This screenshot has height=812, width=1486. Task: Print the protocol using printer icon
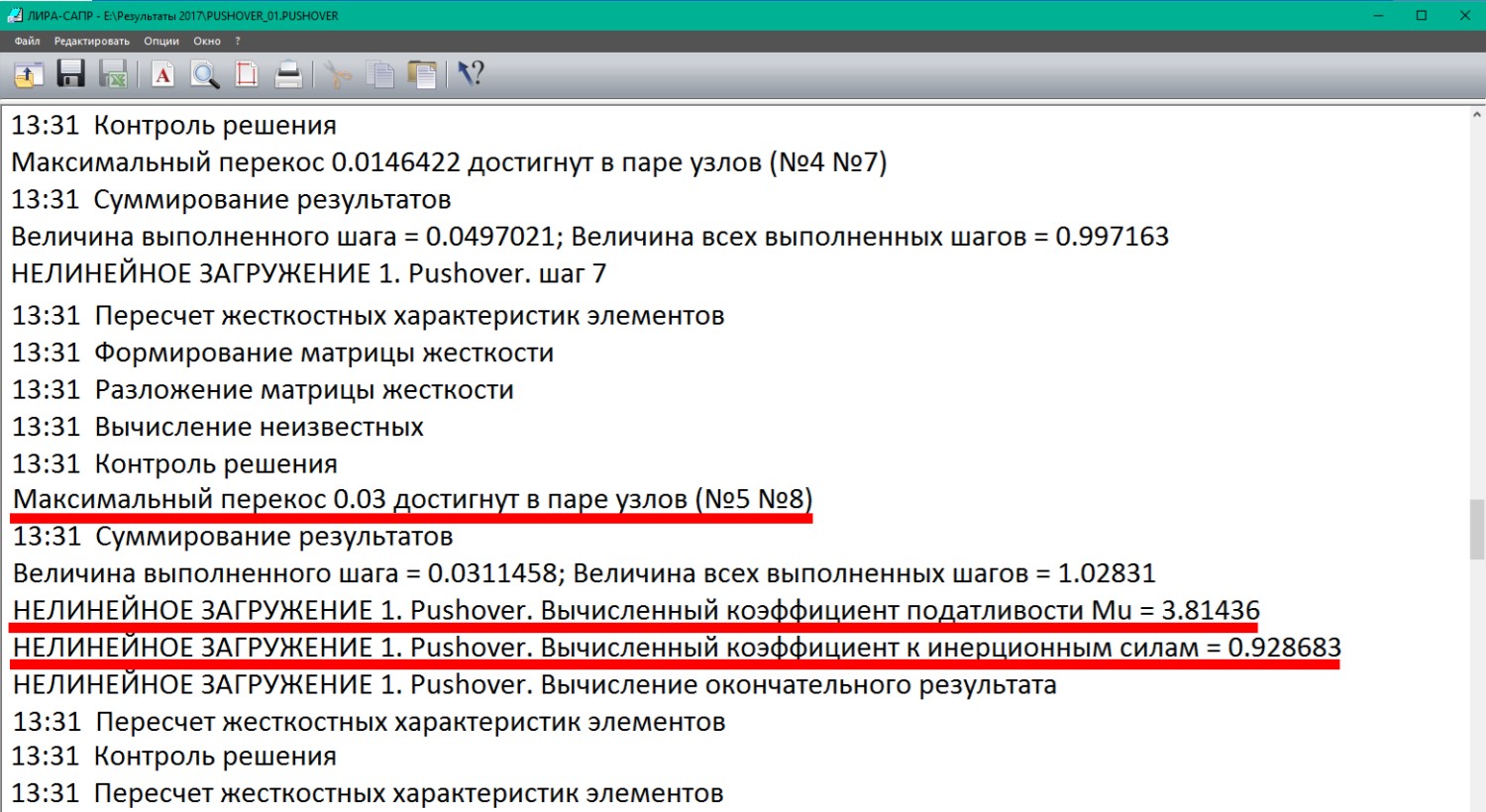(288, 74)
